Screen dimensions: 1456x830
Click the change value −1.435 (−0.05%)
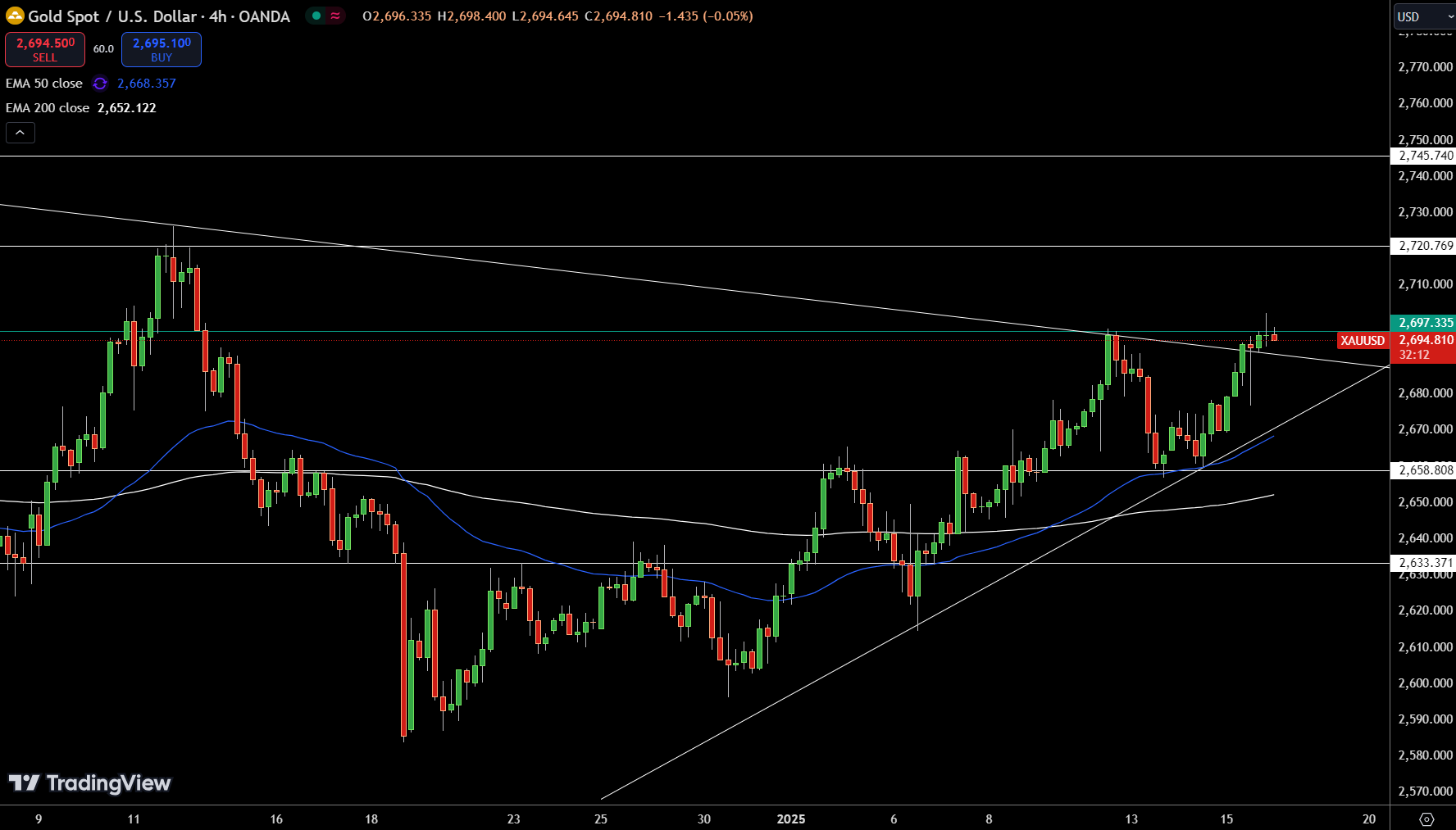click(x=706, y=16)
